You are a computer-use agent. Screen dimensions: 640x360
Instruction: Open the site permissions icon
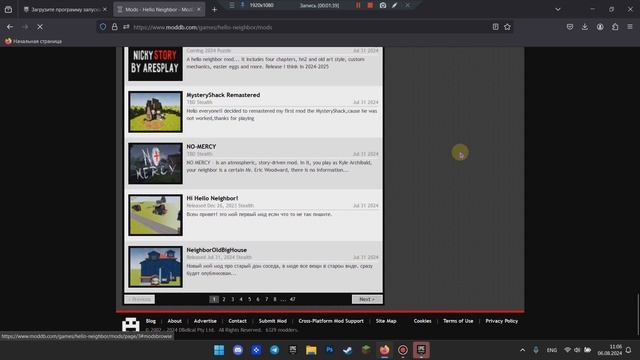[x=126, y=27]
